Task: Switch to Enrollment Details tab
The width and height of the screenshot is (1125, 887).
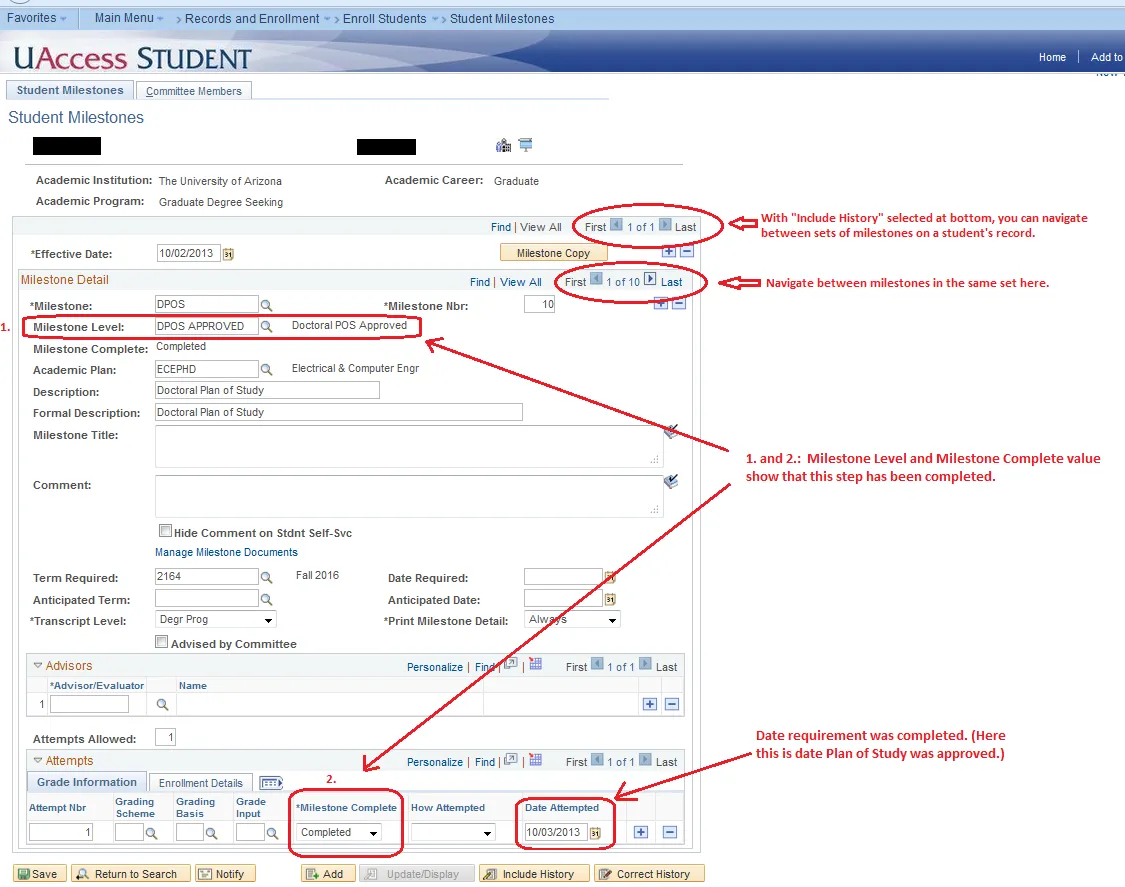Action: 201,783
